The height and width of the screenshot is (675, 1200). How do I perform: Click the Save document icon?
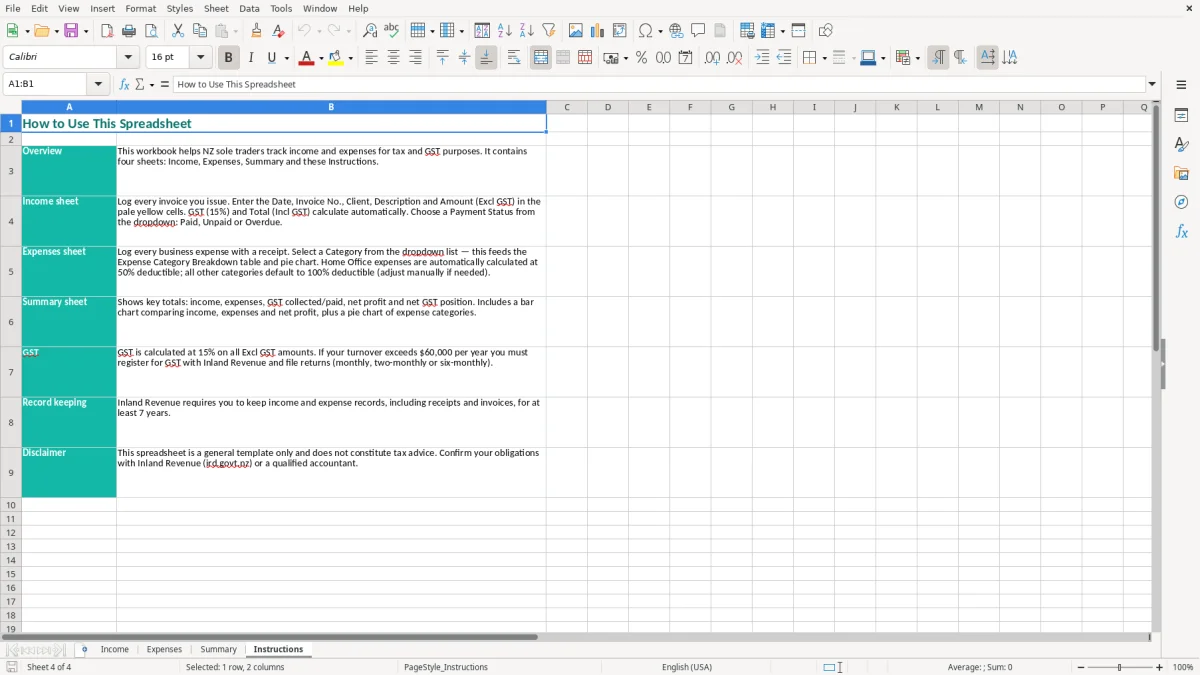point(71,31)
